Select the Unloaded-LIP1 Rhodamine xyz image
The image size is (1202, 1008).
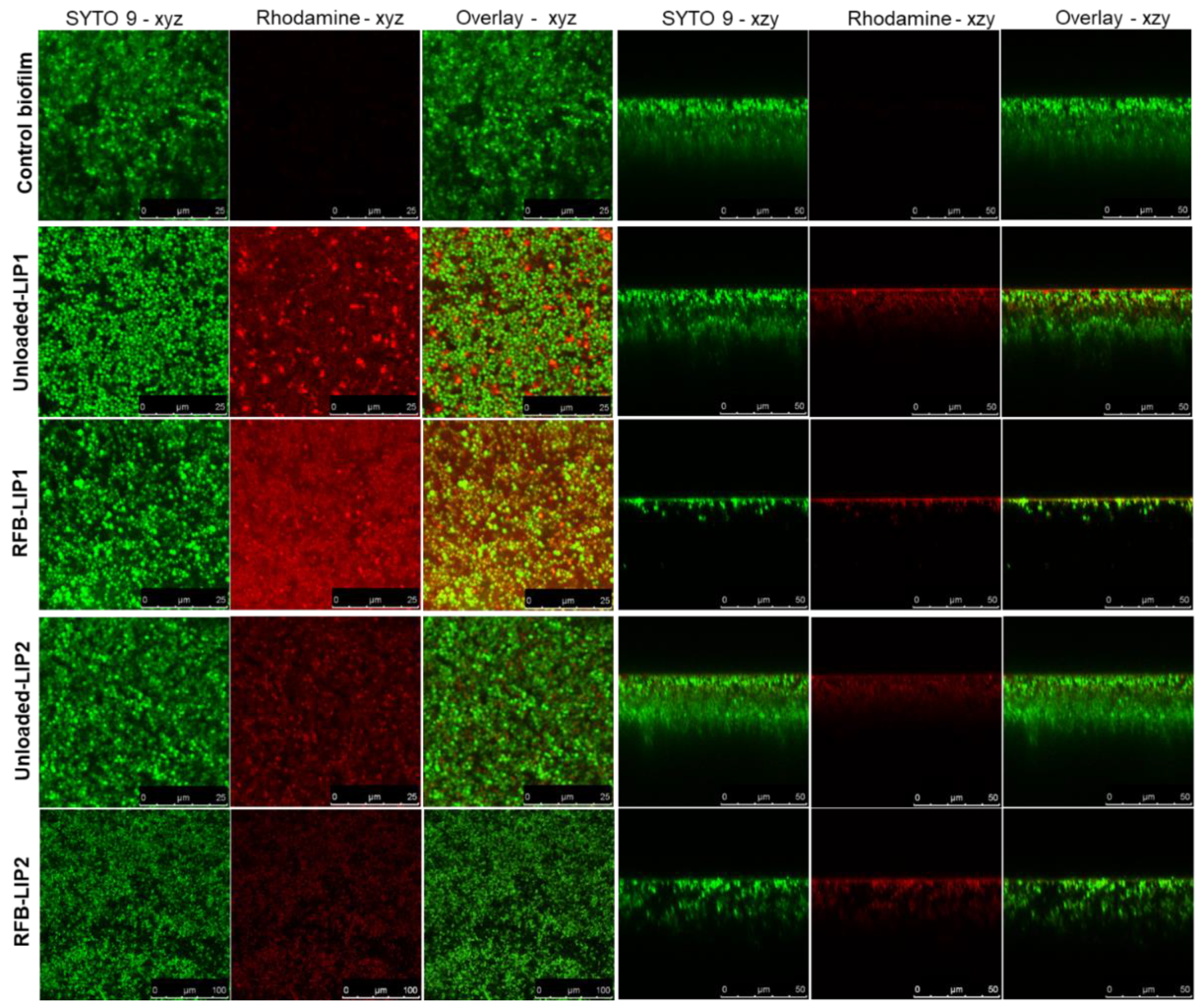coord(325,320)
